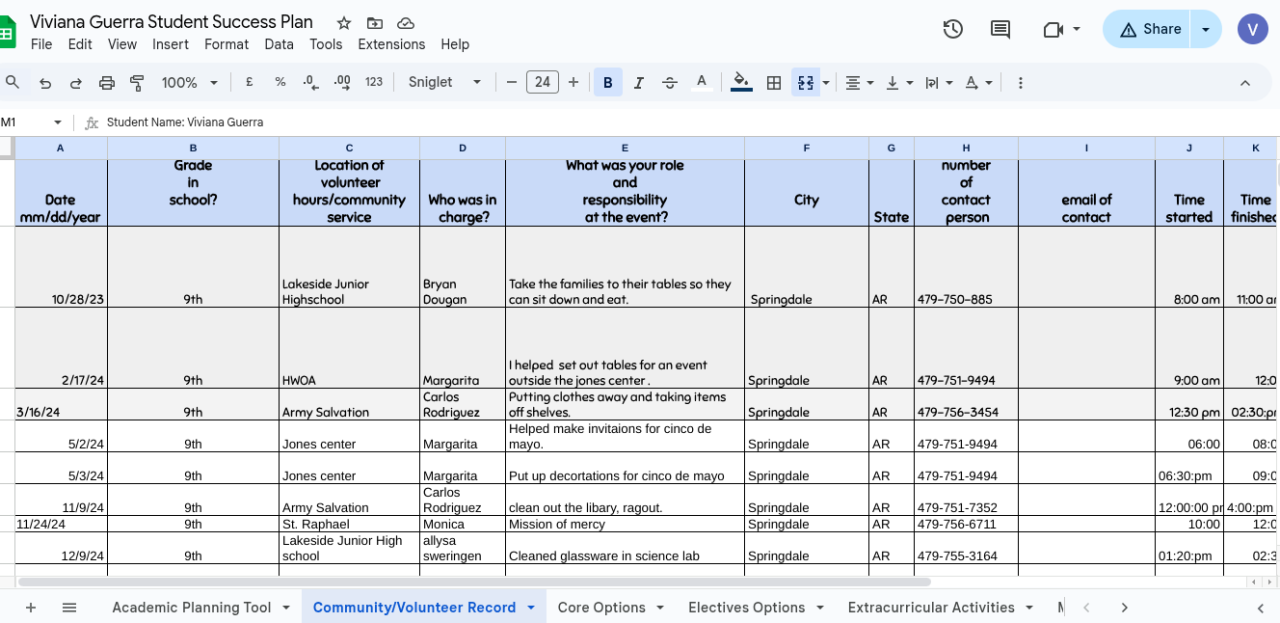The image size is (1280, 623).
Task: Open the fill colour picker
Action: 741,82
